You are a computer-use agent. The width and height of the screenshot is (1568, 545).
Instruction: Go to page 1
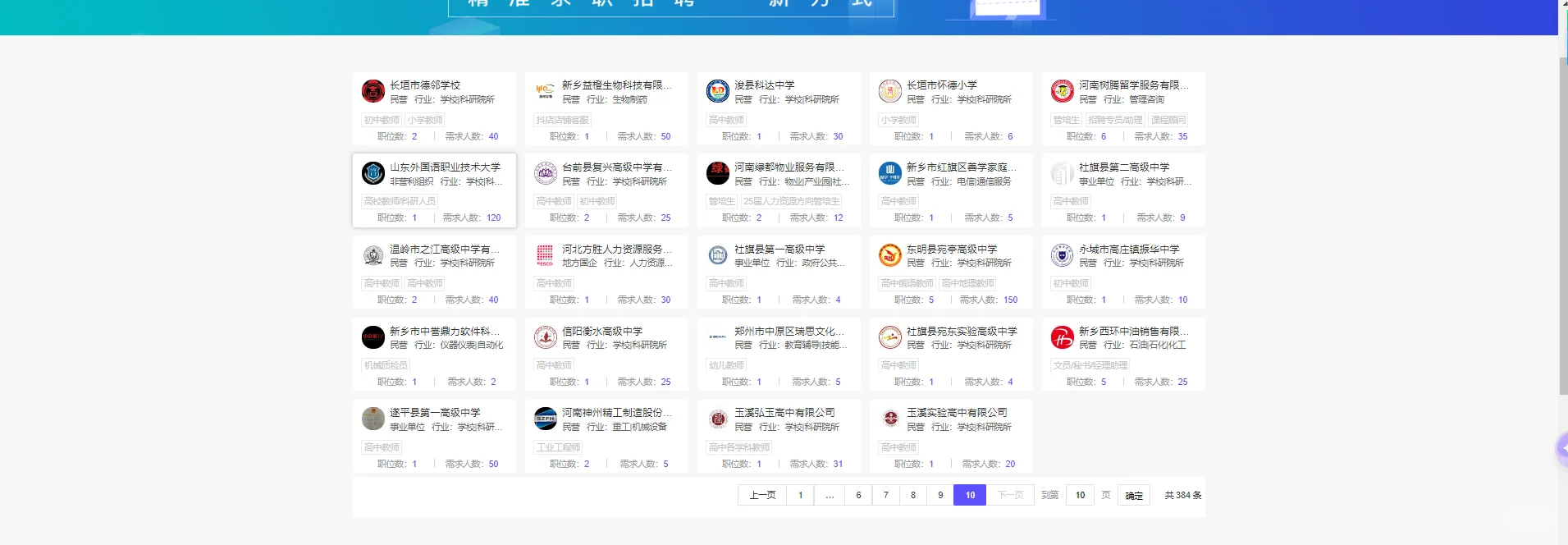800,495
